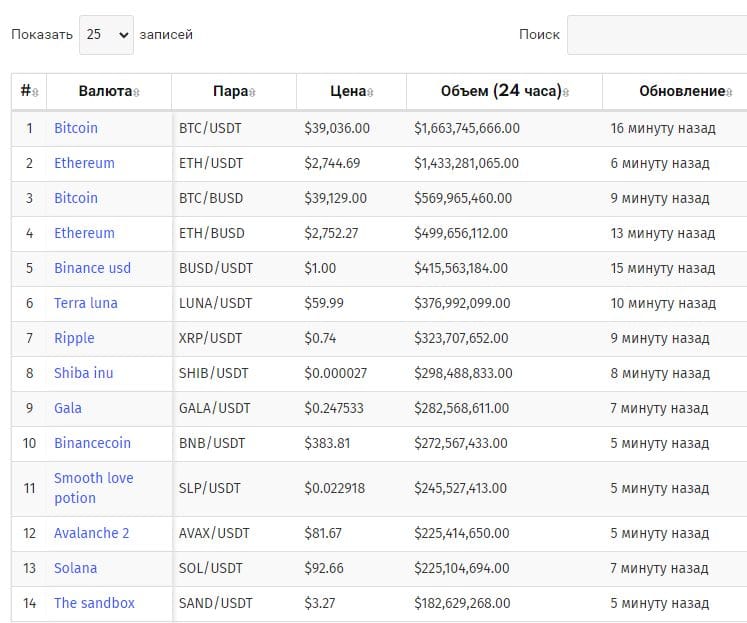Sort table by Валюта column sort icon
Image resolution: width=747 pixels, height=623 pixels.
[x=136, y=92]
